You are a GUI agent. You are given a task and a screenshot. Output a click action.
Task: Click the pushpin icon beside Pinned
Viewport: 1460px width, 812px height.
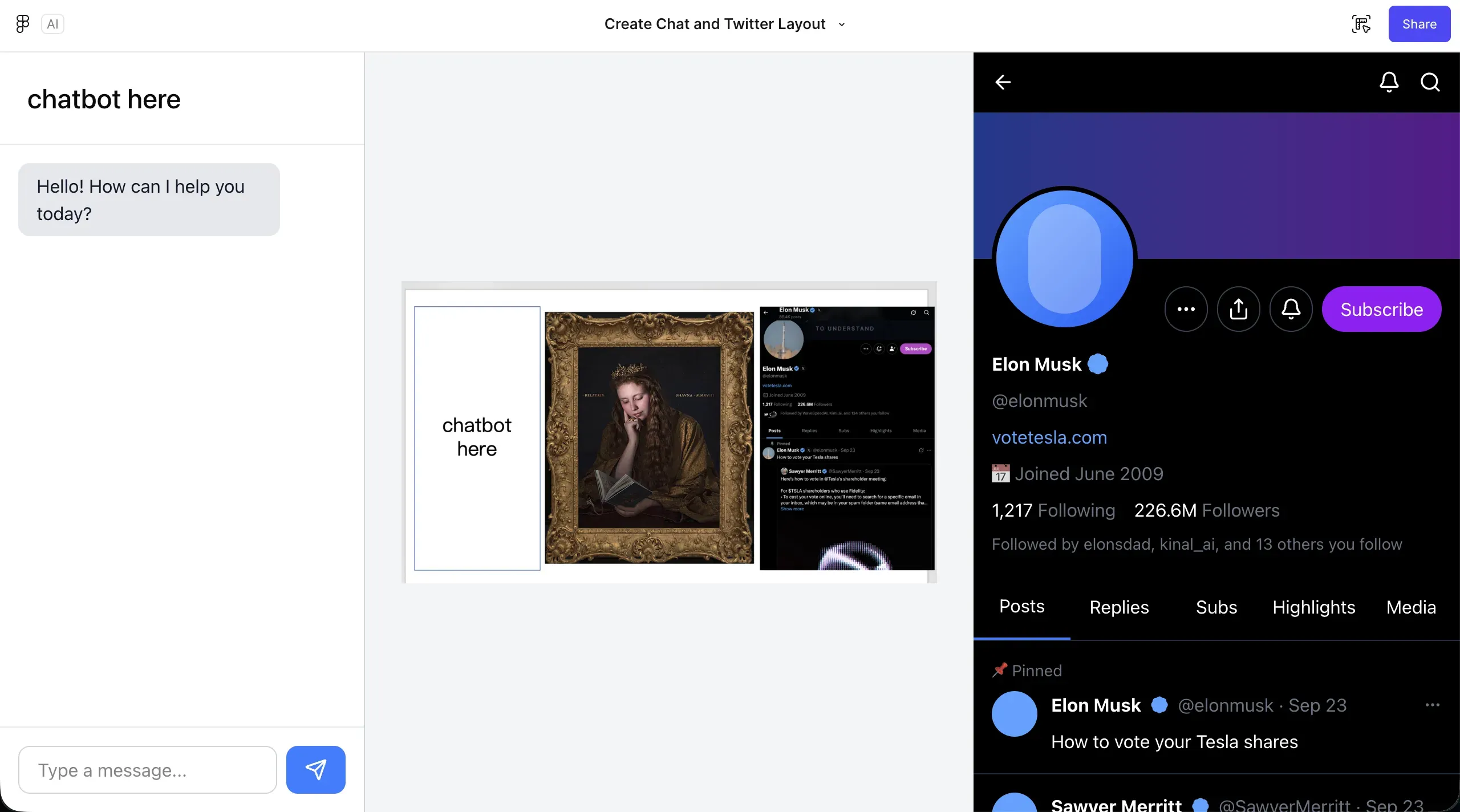click(1000, 670)
